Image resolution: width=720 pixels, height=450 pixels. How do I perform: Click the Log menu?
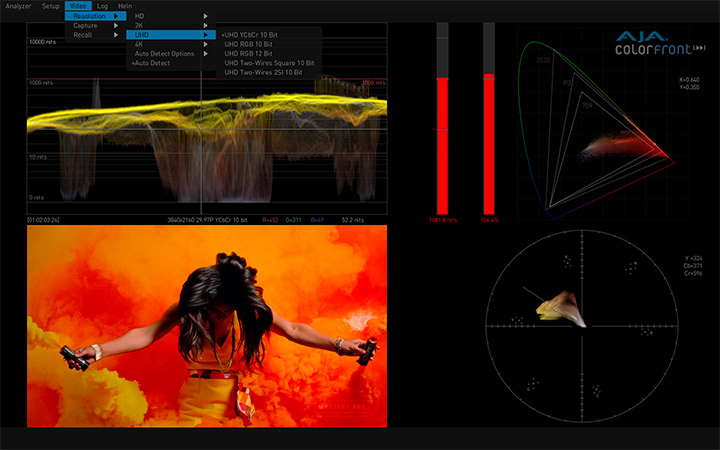[103, 6]
